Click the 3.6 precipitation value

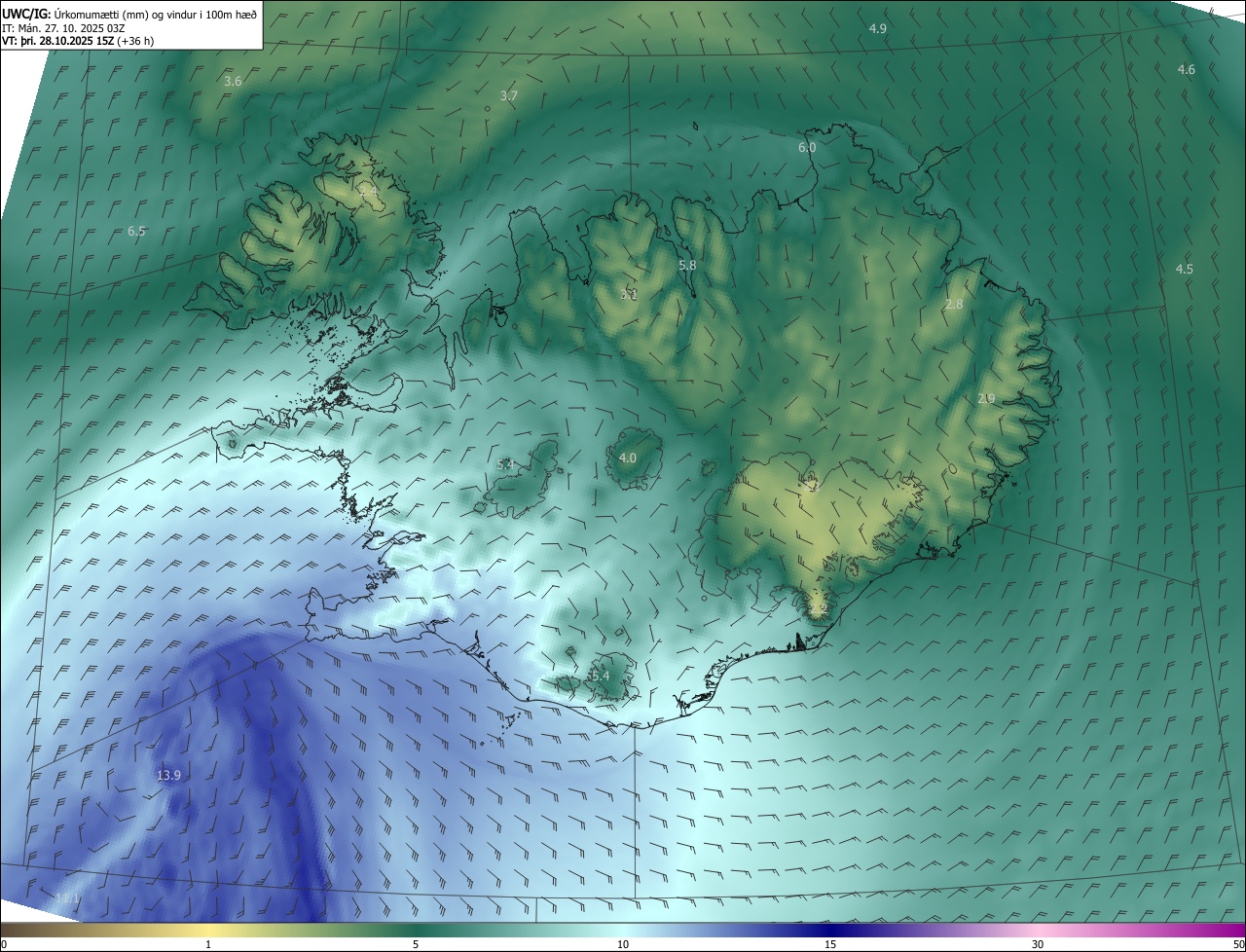pyautogui.click(x=233, y=82)
